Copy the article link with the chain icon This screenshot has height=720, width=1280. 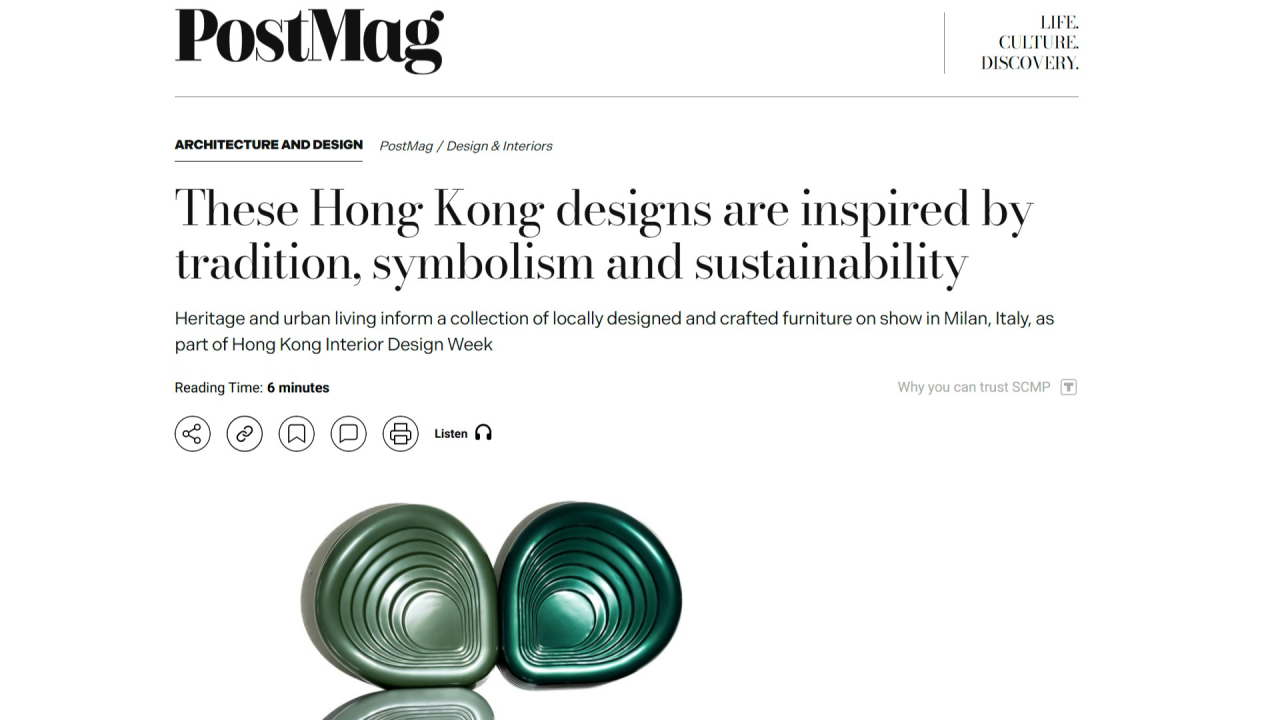[245, 433]
